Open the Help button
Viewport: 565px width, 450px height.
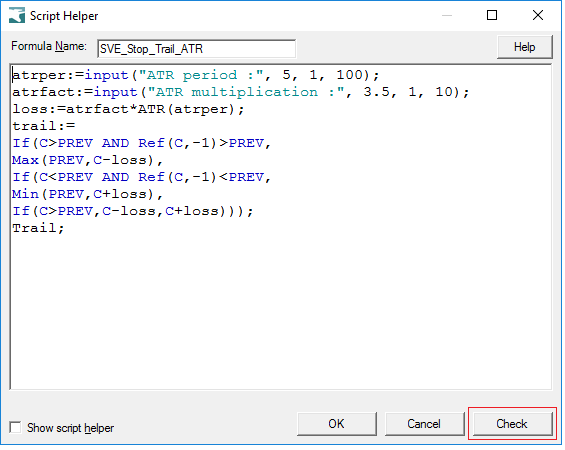tap(524, 47)
